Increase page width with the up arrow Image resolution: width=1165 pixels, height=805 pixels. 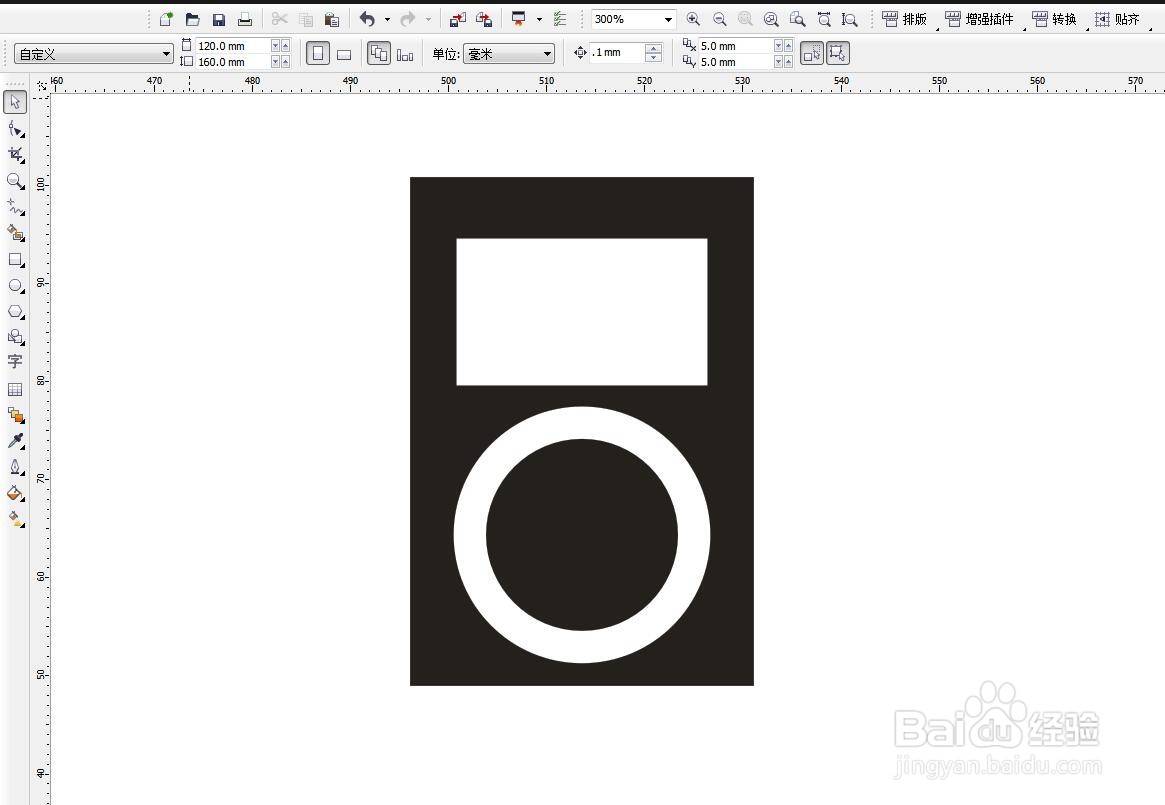click(x=285, y=46)
